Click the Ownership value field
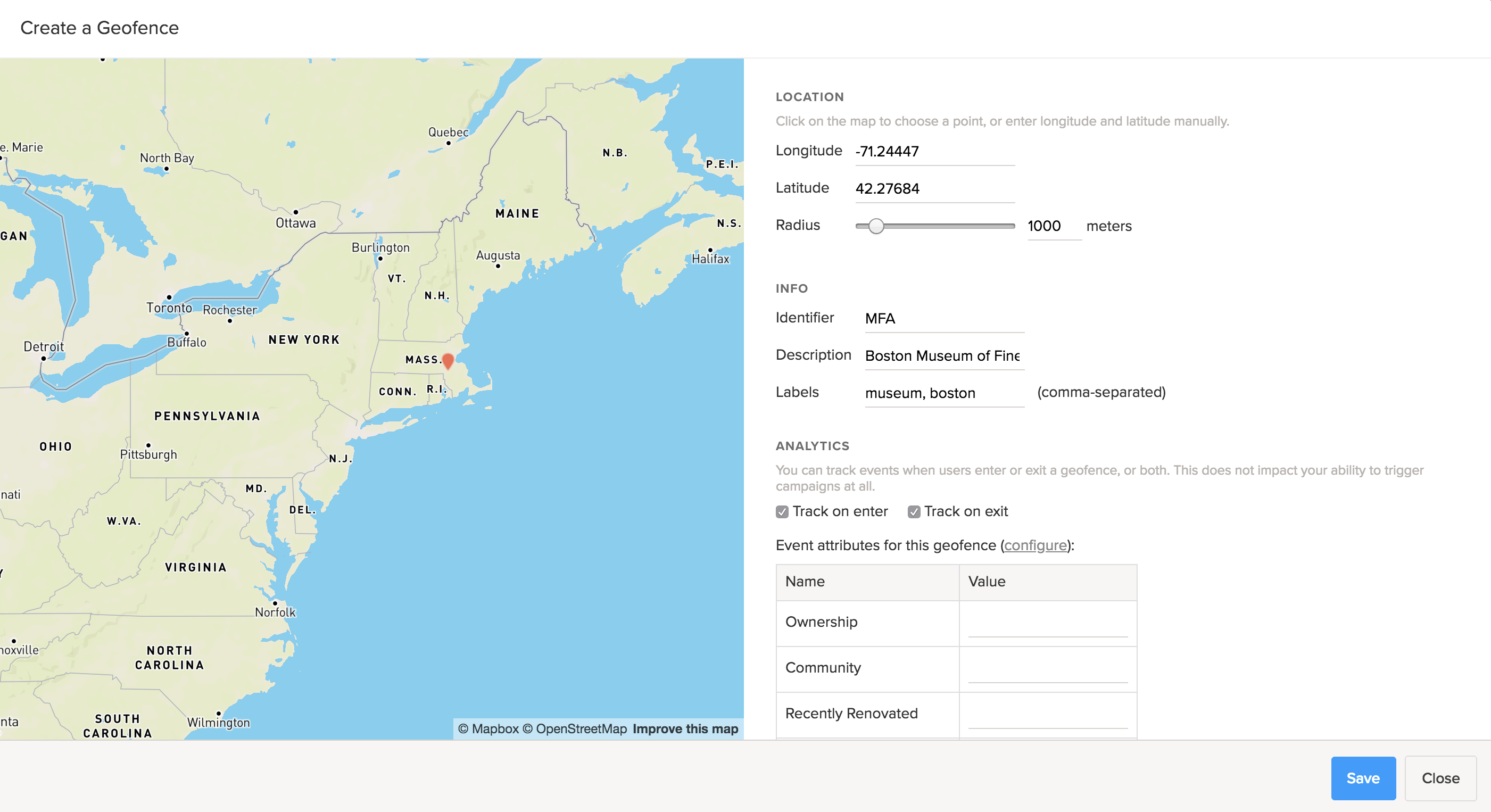The height and width of the screenshot is (812, 1491). pos(1047,624)
